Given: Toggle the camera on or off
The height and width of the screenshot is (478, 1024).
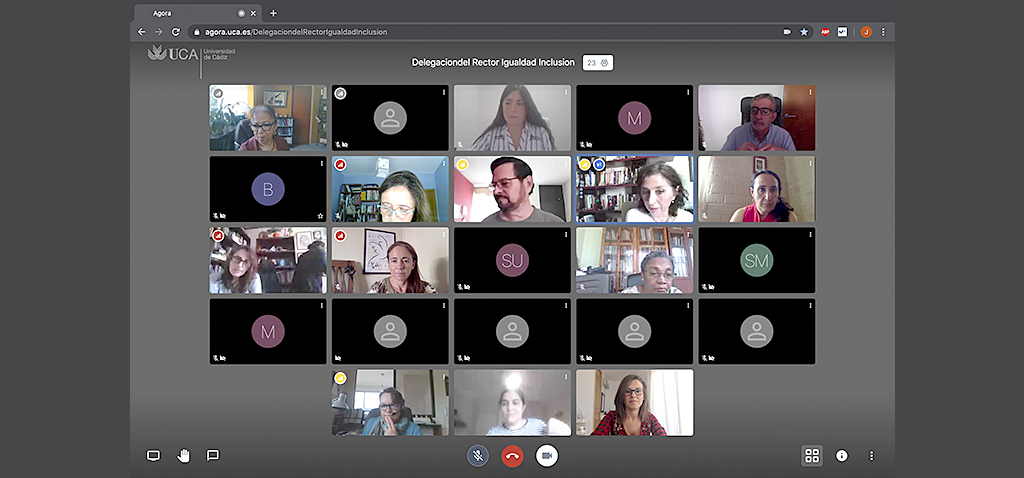Looking at the screenshot, I should click(546, 456).
